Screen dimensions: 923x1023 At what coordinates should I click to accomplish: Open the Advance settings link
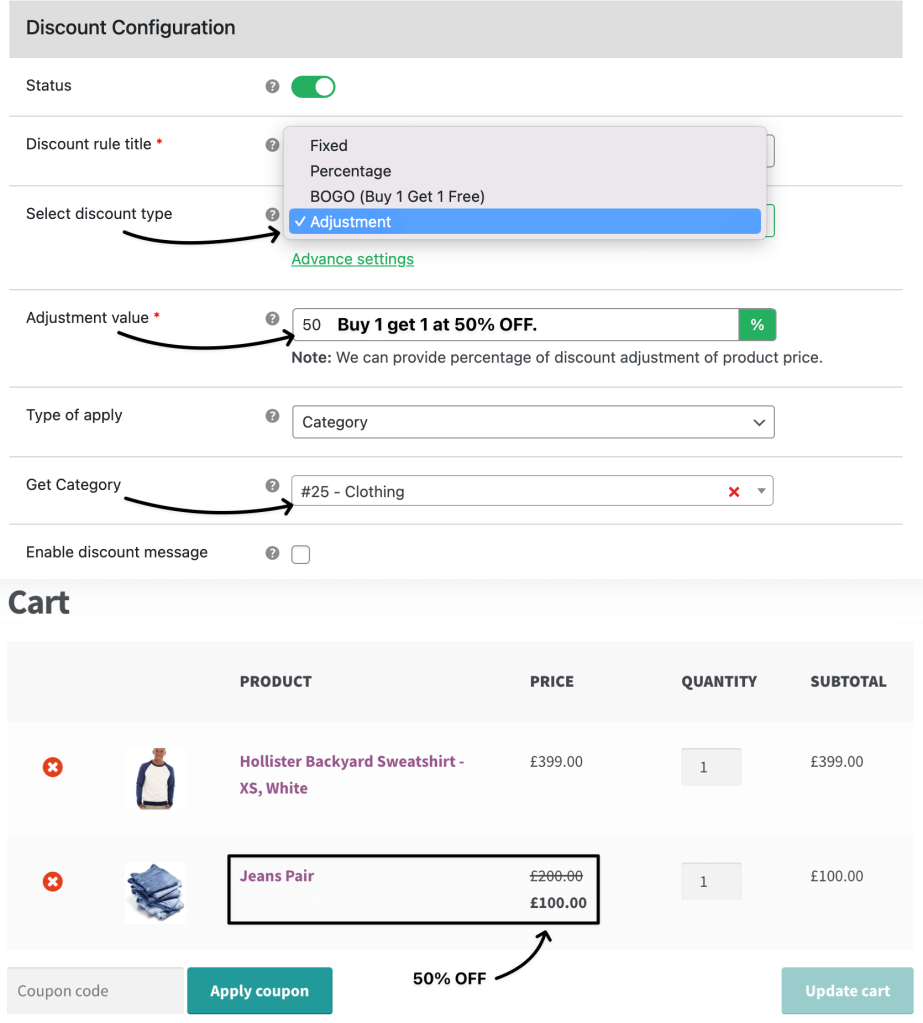pyautogui.click(x=352, y=259)
